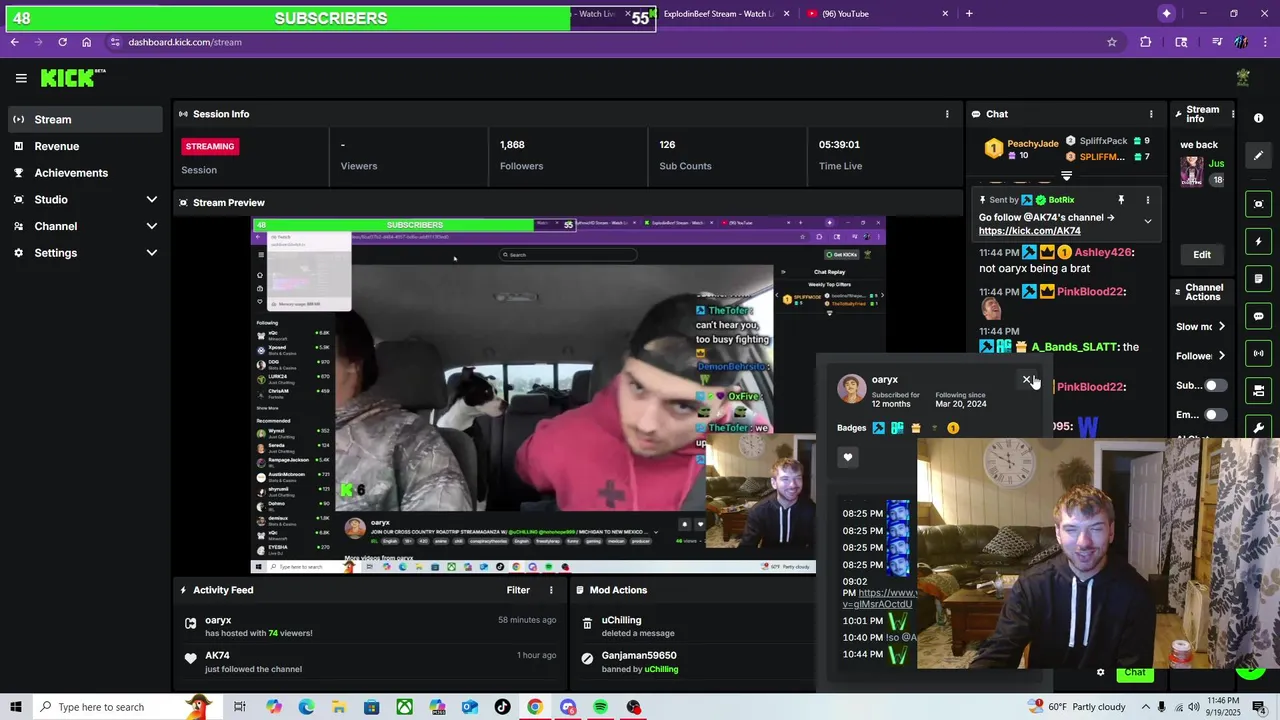The image size is (1280, 720).
Task: Click the camera icon in right toolbar
Action: point(1259,391)
